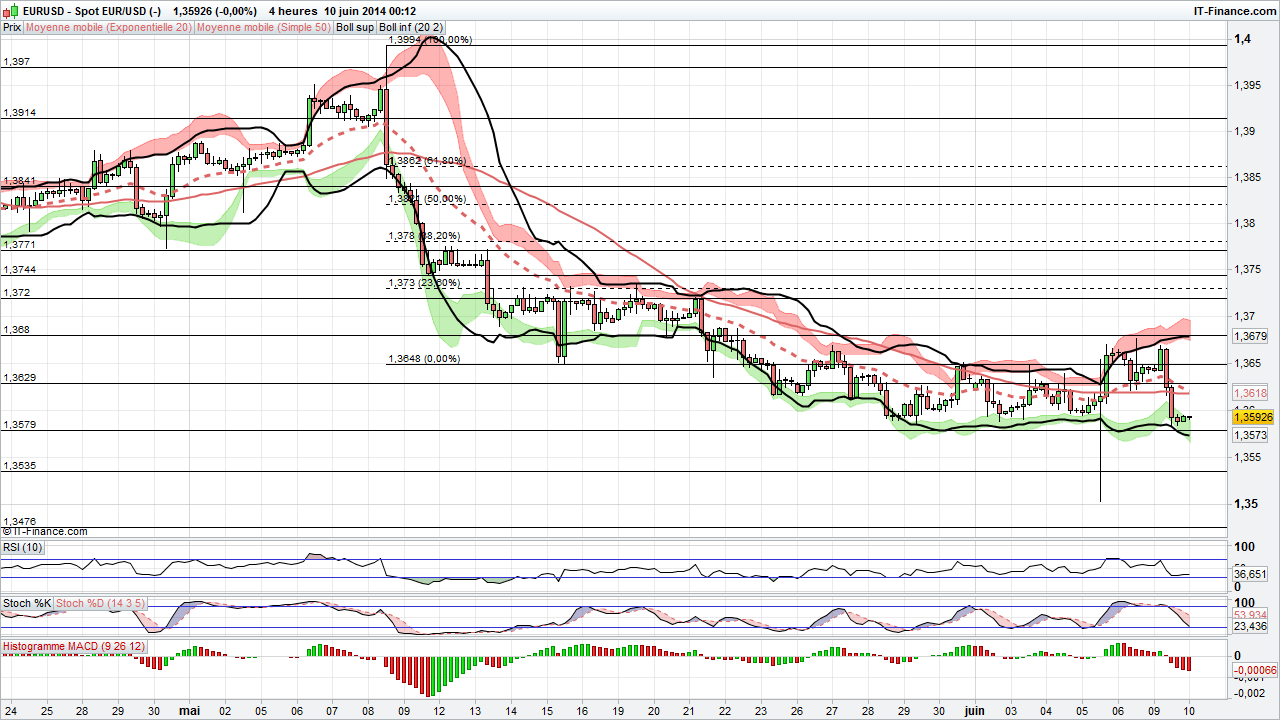The height and width of the screenshot is (720, 1280).
Task: Select the Prix indicator label
Action: click(11, 27)
